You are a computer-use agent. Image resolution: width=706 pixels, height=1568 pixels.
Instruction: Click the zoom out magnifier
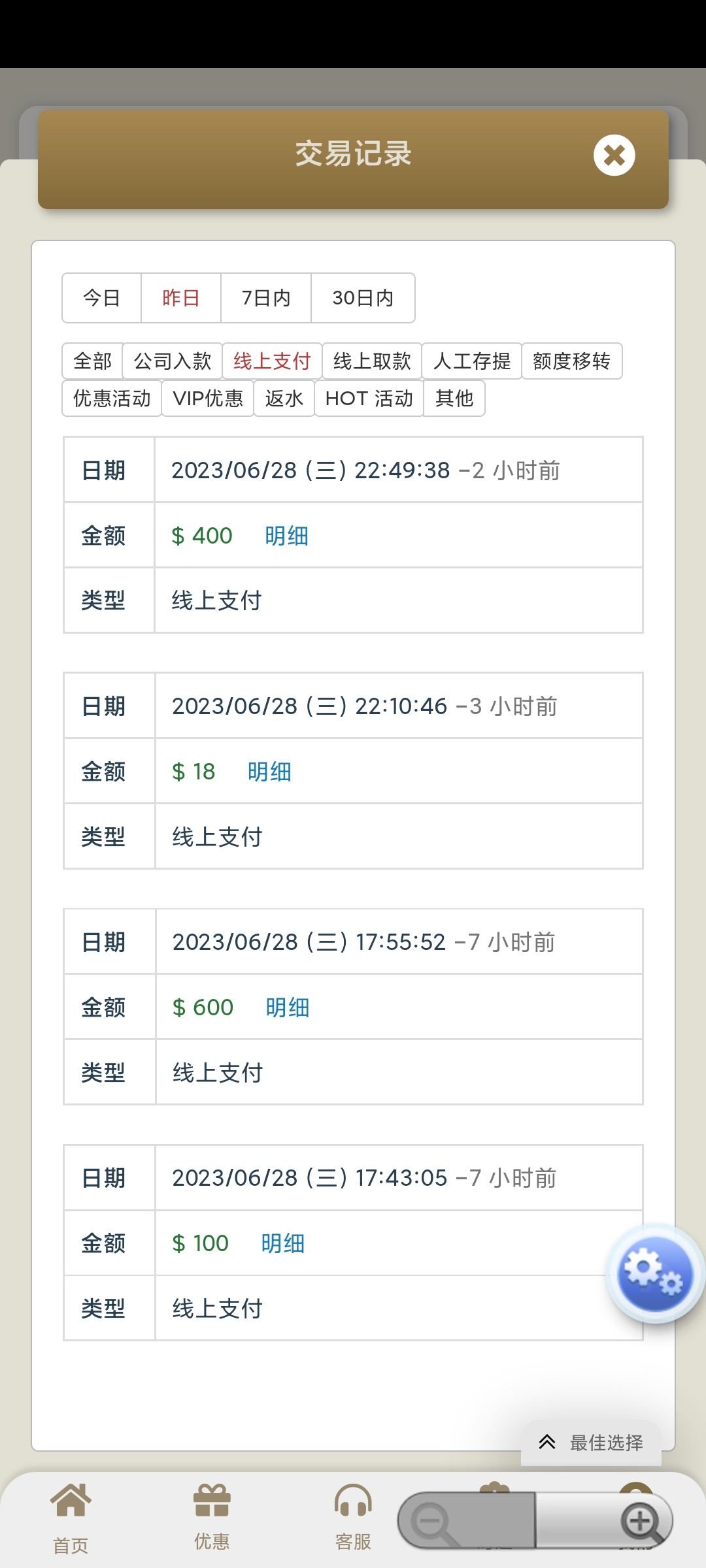pos(433,1522)
